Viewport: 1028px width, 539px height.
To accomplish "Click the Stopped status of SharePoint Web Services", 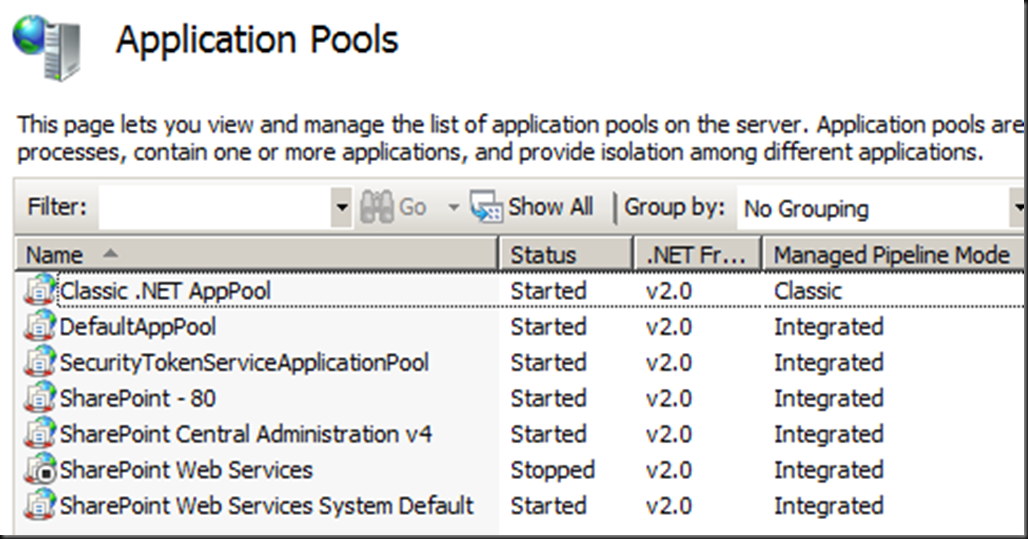I will 552,470.
